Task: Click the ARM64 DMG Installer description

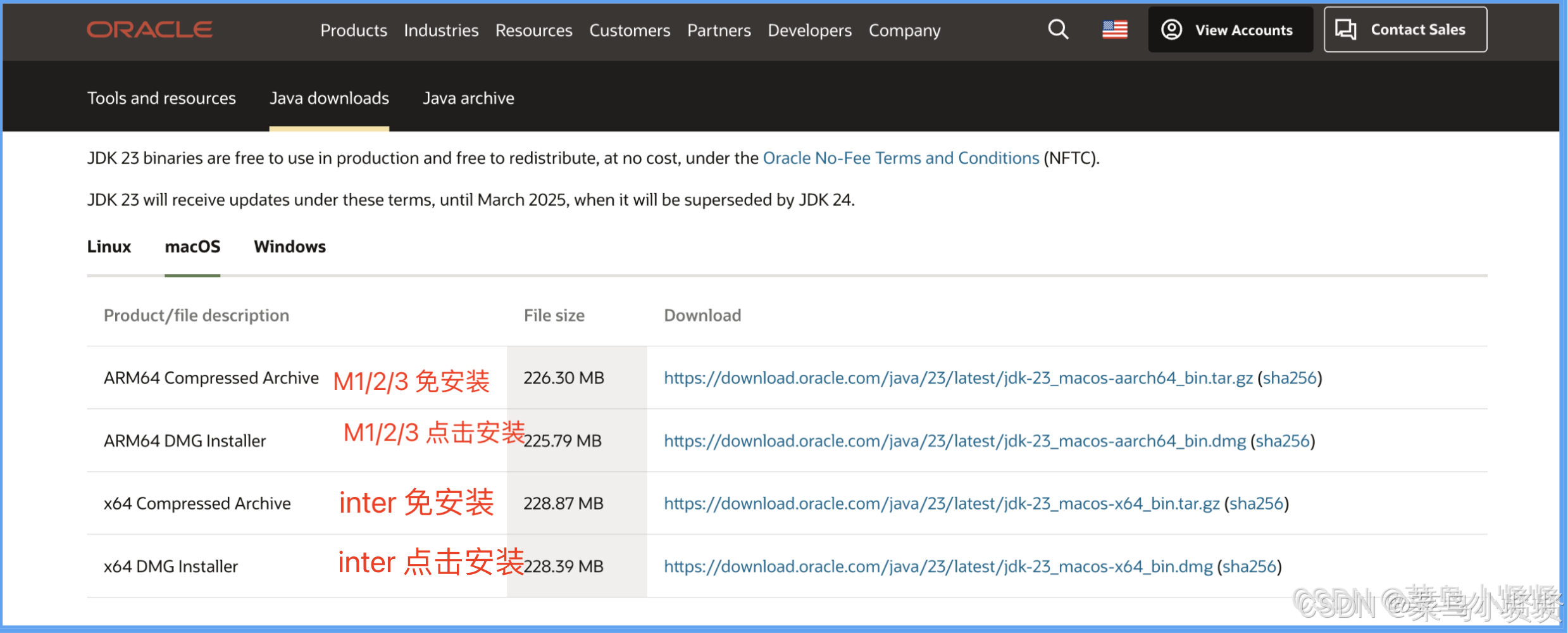Action: click(185, 441)
